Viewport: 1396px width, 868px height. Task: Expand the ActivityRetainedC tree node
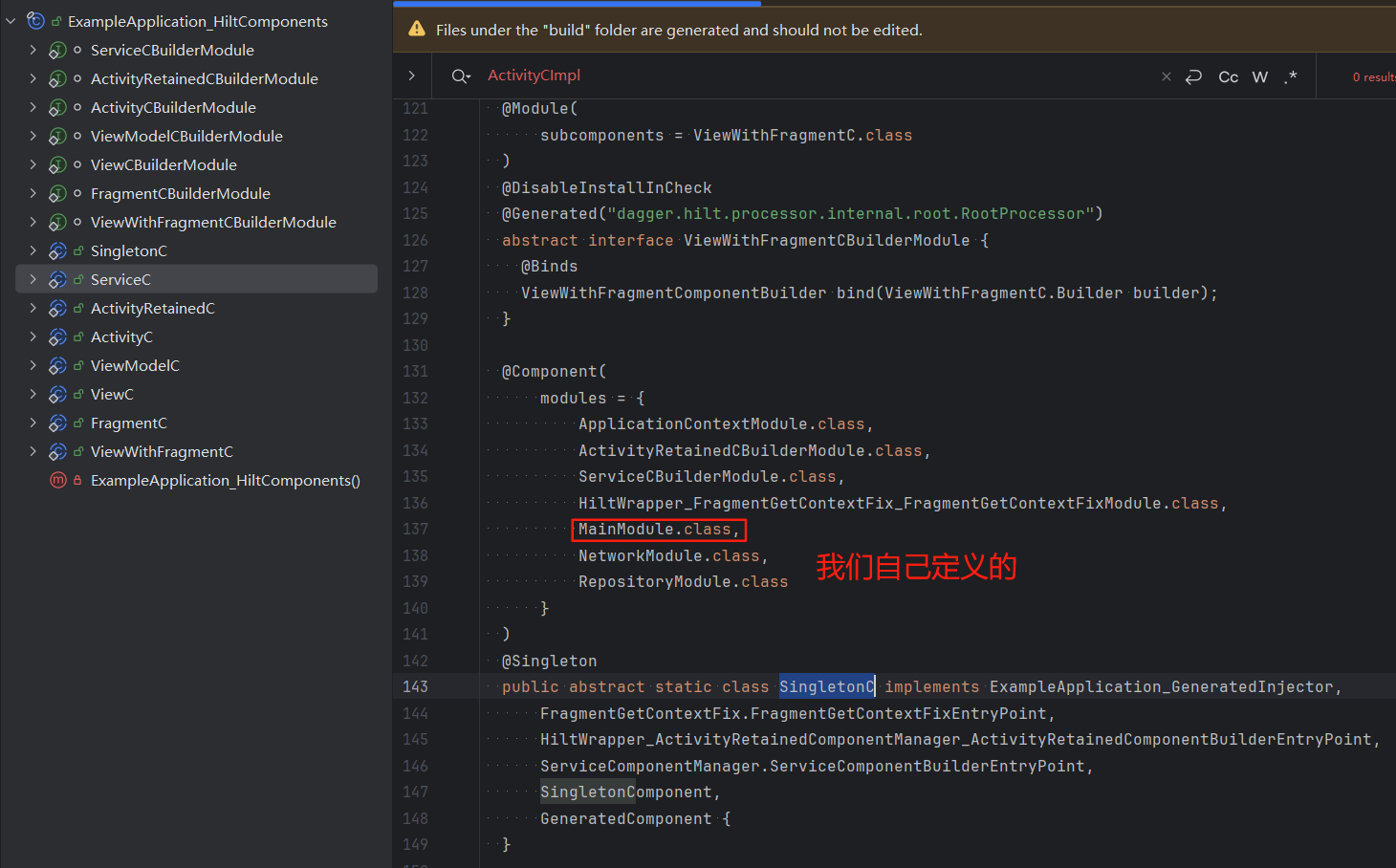click(x=33, y=308)
